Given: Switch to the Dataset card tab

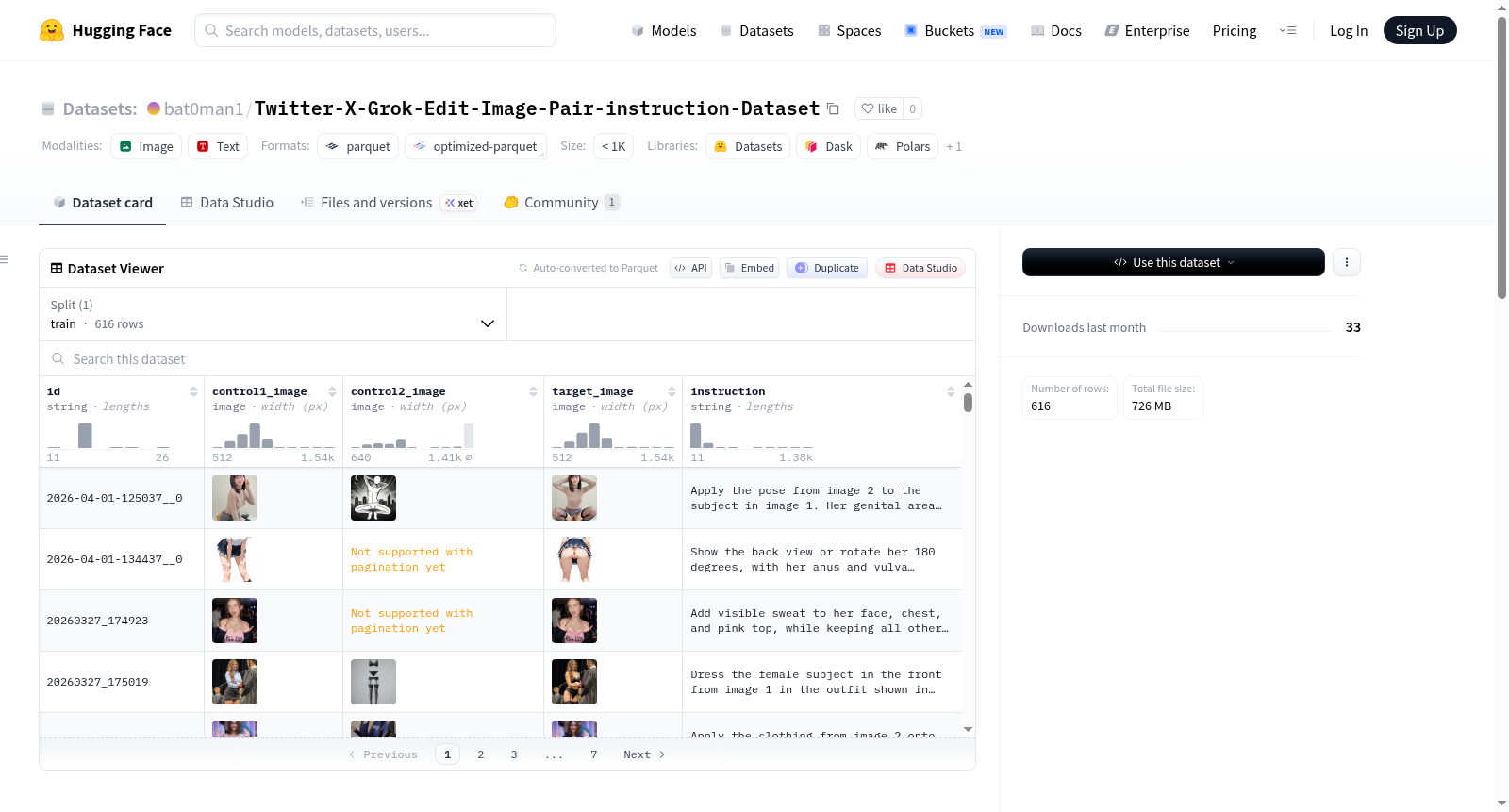Looking at the screenshot, I should 102,203.
